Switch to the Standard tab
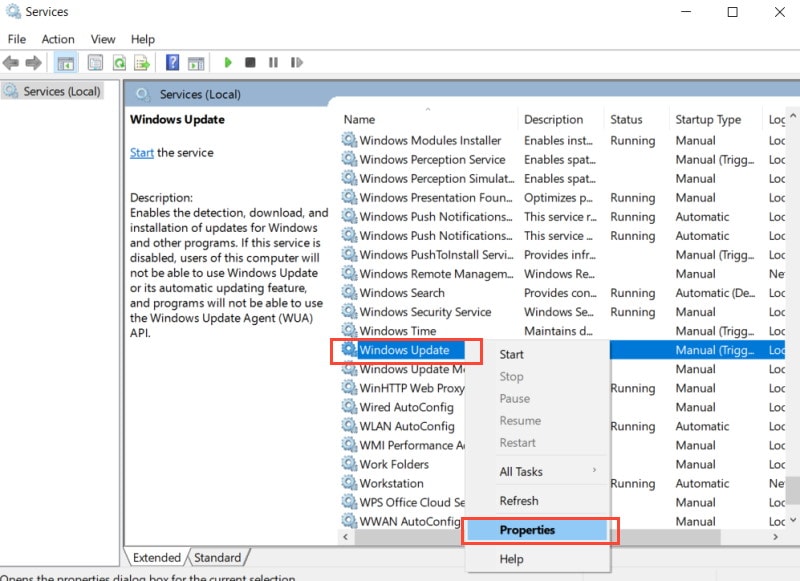This screenshot has height=581, width=800. coord(217,558)
